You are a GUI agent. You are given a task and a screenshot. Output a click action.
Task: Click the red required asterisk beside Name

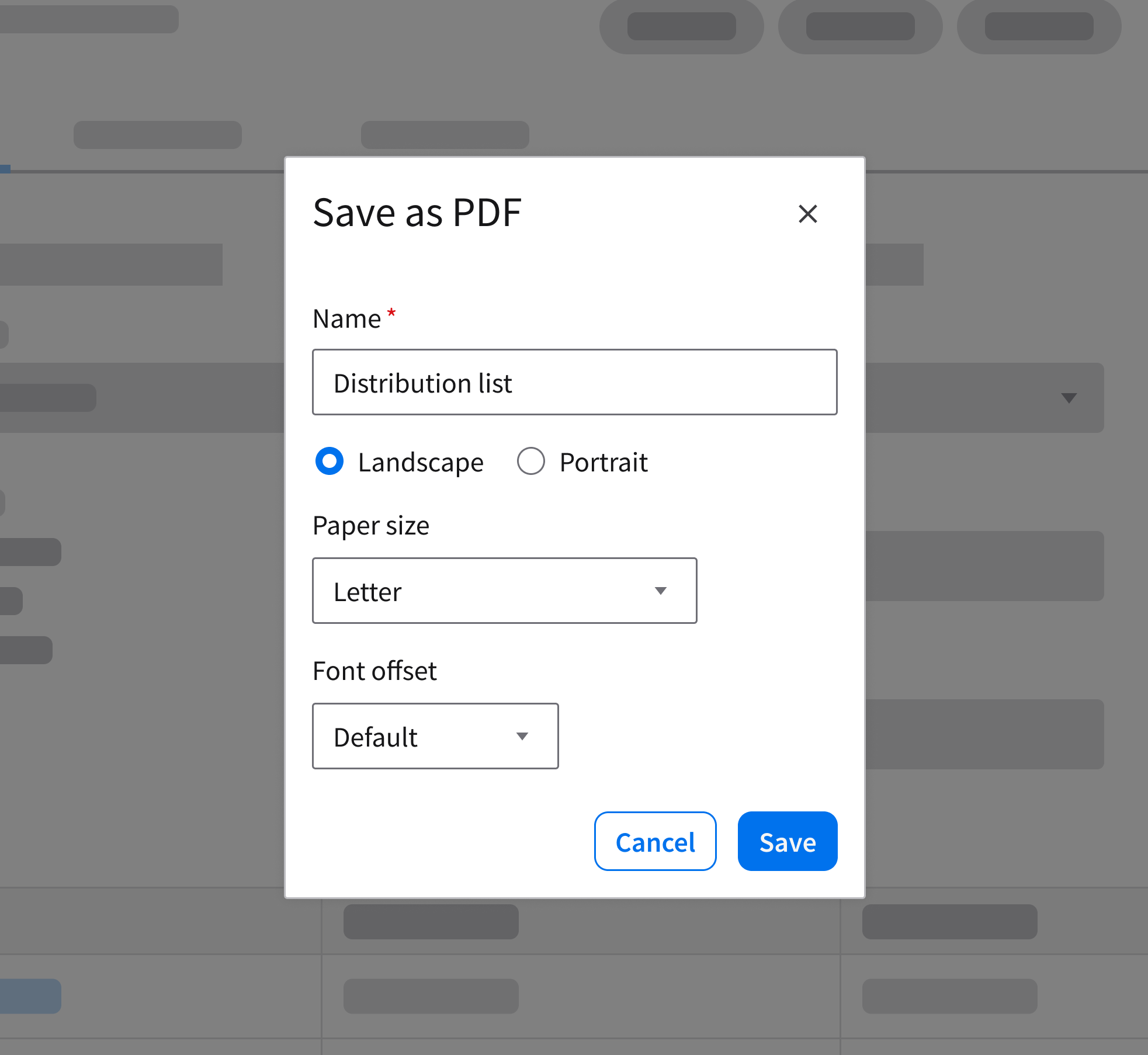[391, 313]
